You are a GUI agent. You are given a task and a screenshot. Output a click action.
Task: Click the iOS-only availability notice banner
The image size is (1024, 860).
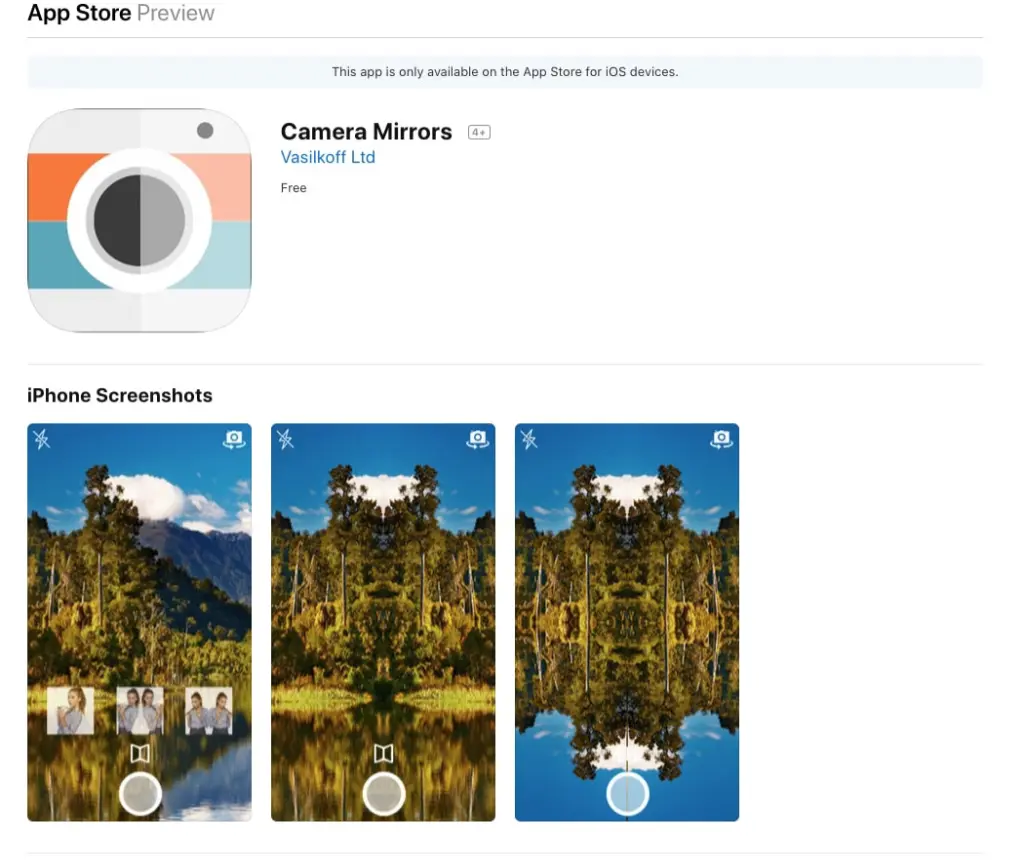point(505,72)
